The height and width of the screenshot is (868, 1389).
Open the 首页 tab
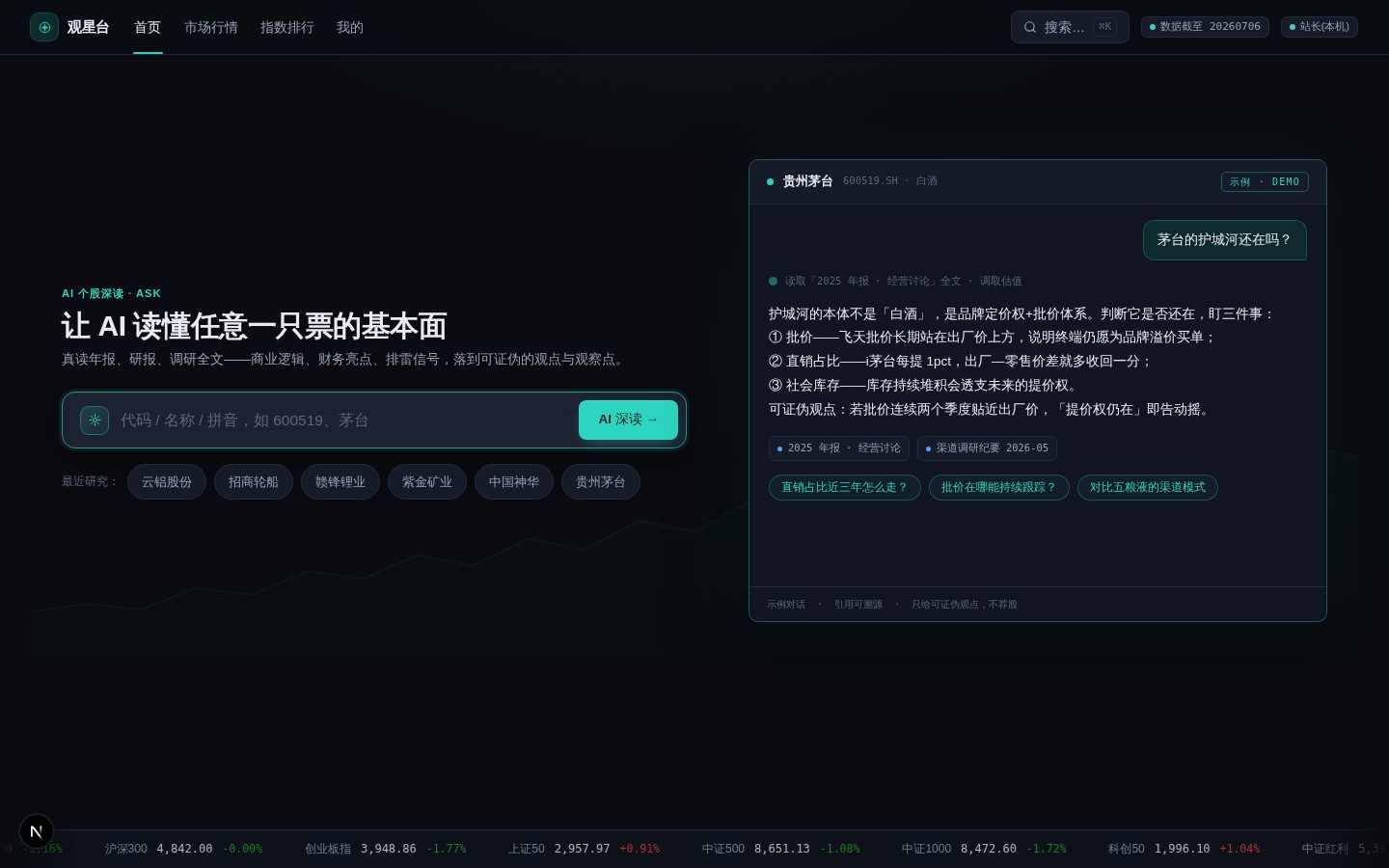[x=148, y=27]
